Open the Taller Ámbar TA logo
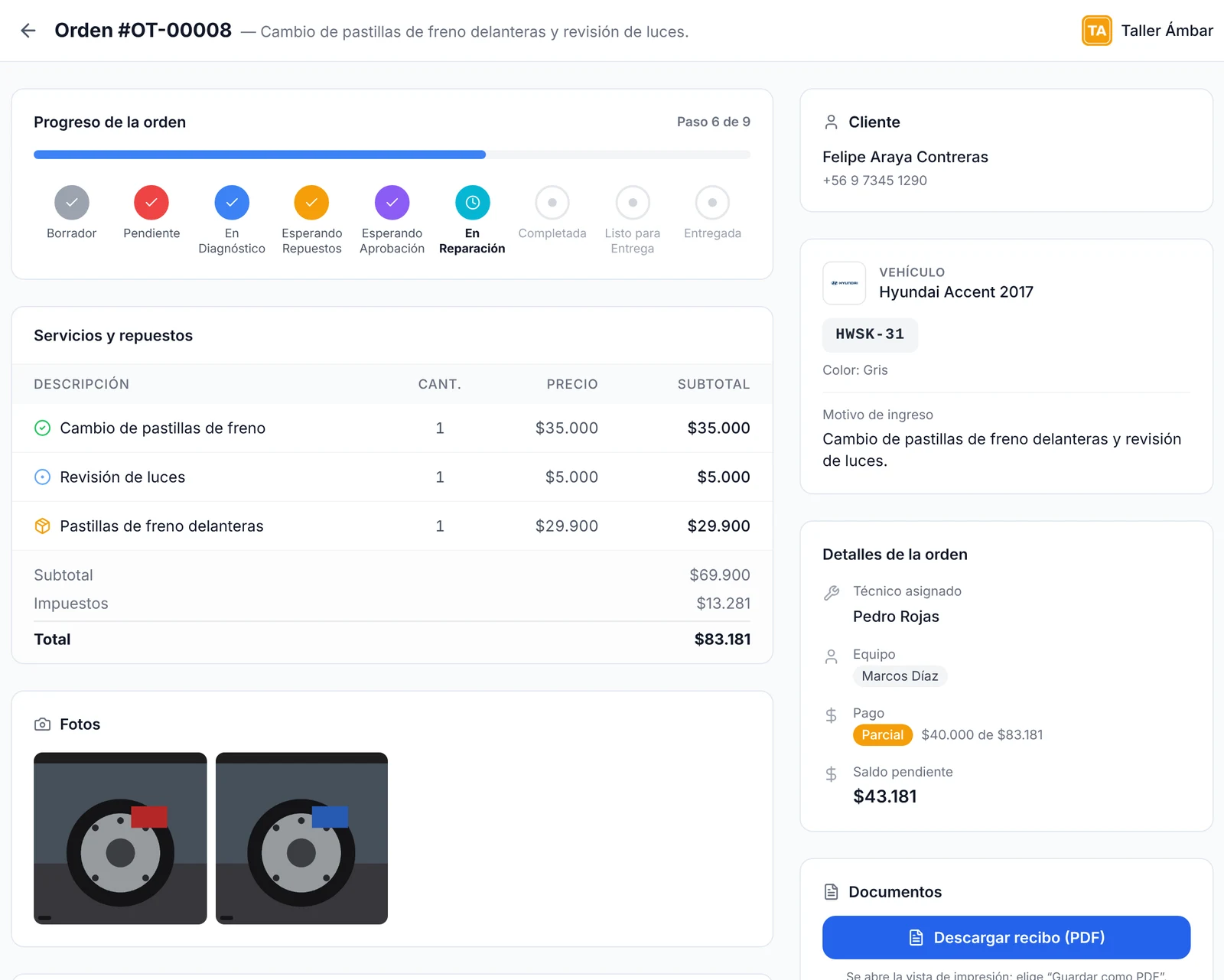1224x980 pixels. point(1096,31)
